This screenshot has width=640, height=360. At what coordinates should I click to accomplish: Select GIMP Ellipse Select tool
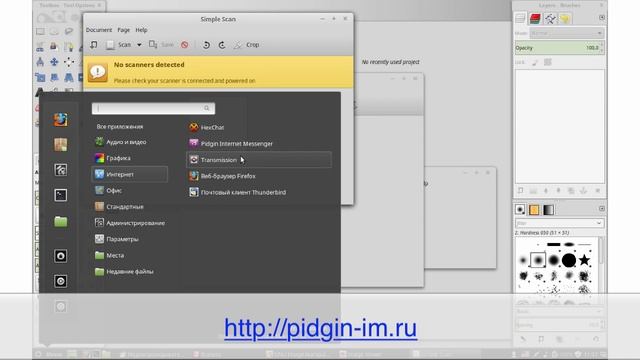pos(54,31)
